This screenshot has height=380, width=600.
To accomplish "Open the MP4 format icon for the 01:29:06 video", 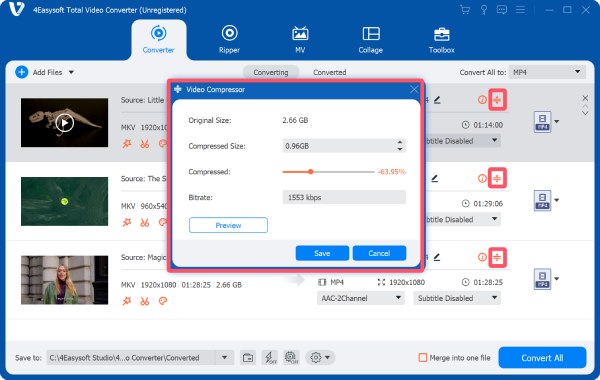I will tap(542, 201).
